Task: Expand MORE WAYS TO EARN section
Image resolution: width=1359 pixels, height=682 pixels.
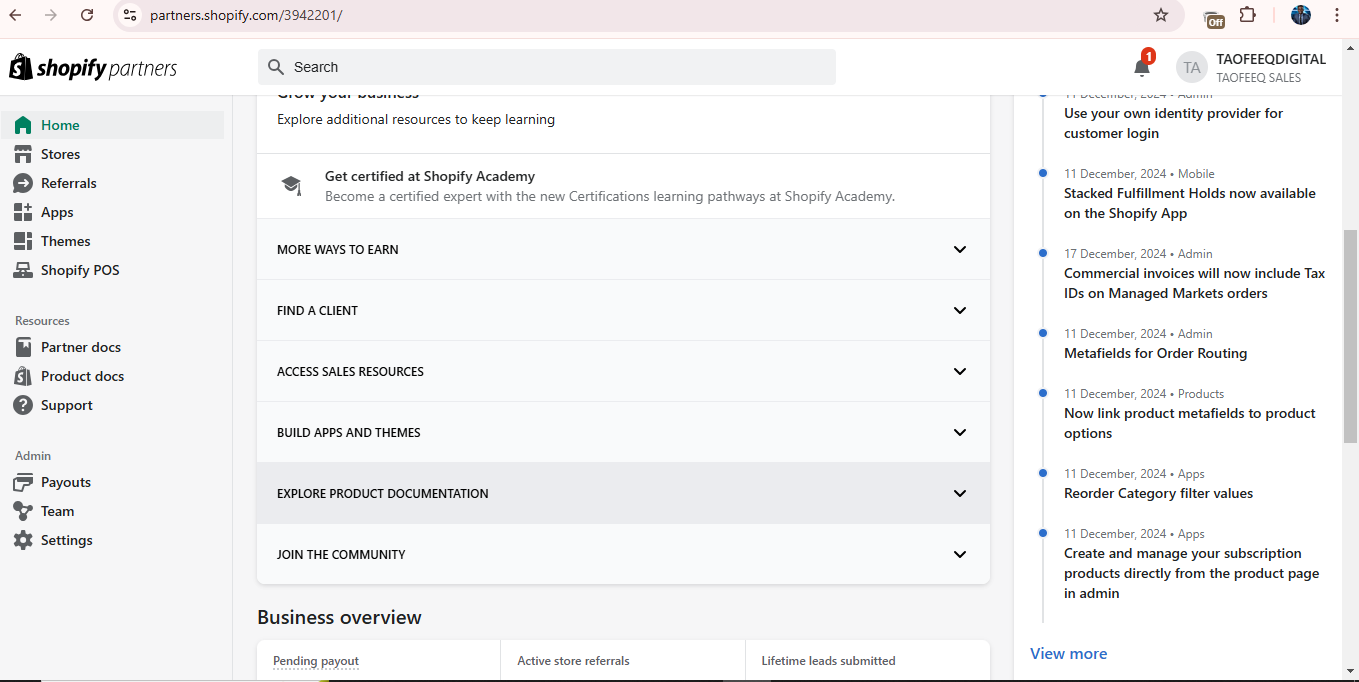Action: 623,249
